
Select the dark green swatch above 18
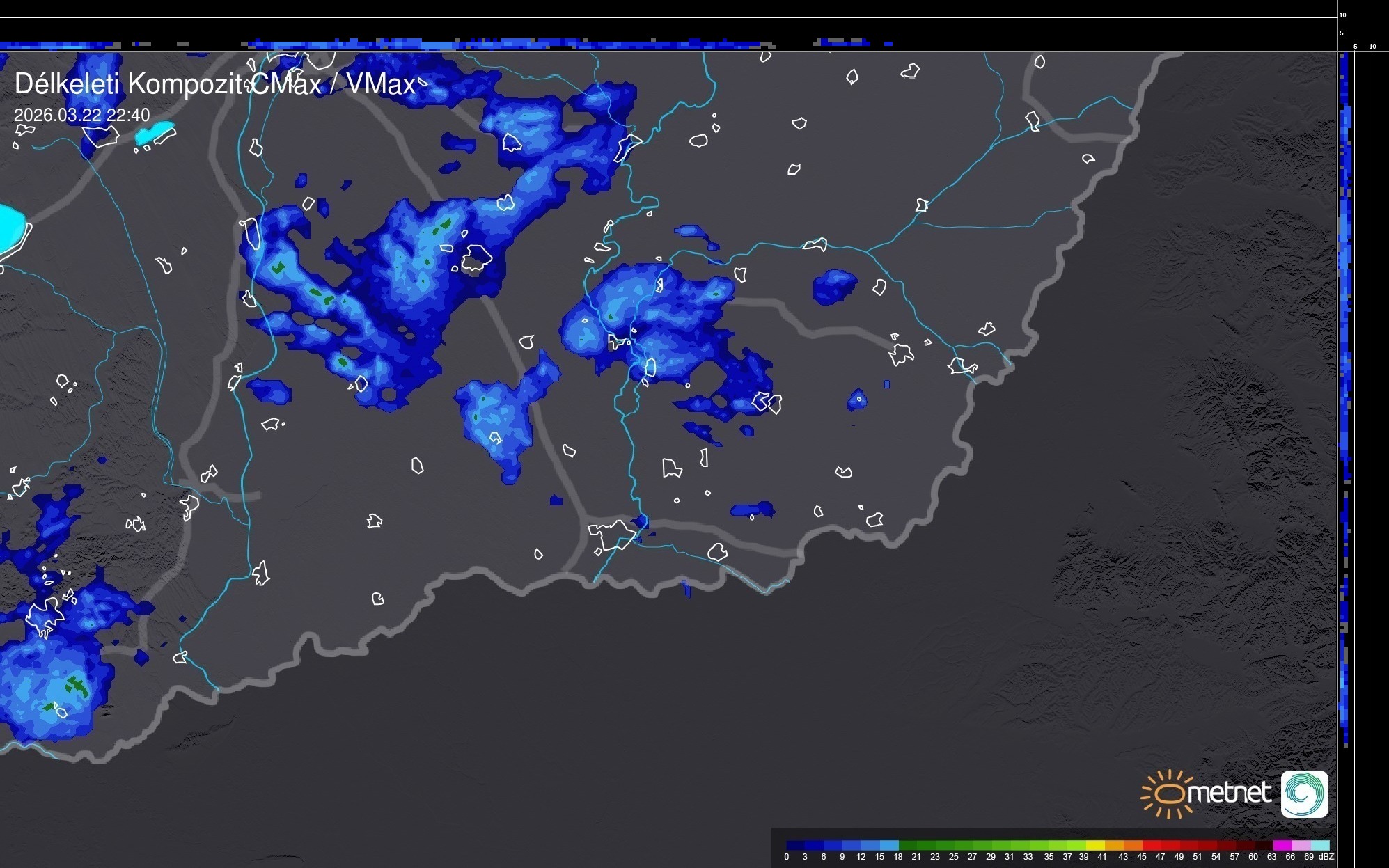pos(907,845)
